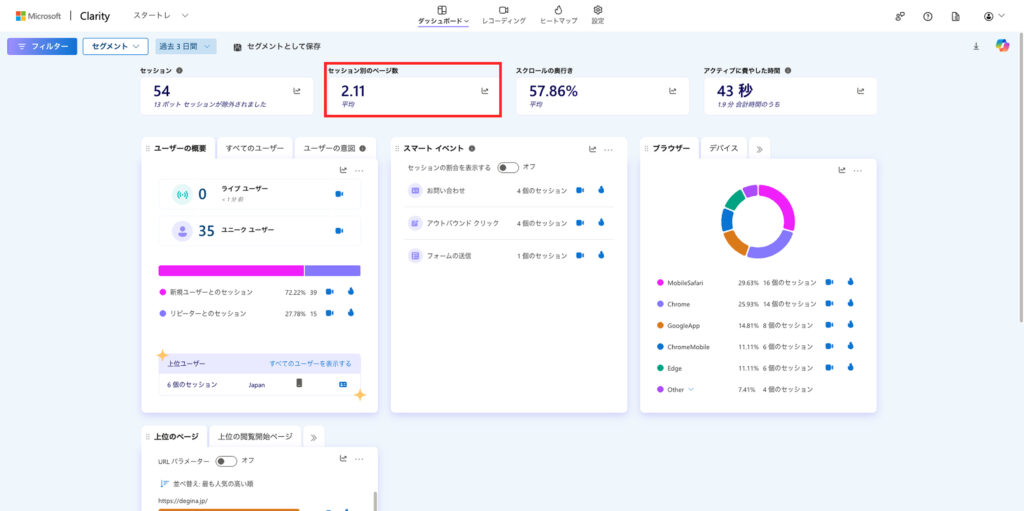Click the magenta segment of the browser donut chart
Image resolution: width=1024 pixels, height=511 pixels.
(781, 203)
